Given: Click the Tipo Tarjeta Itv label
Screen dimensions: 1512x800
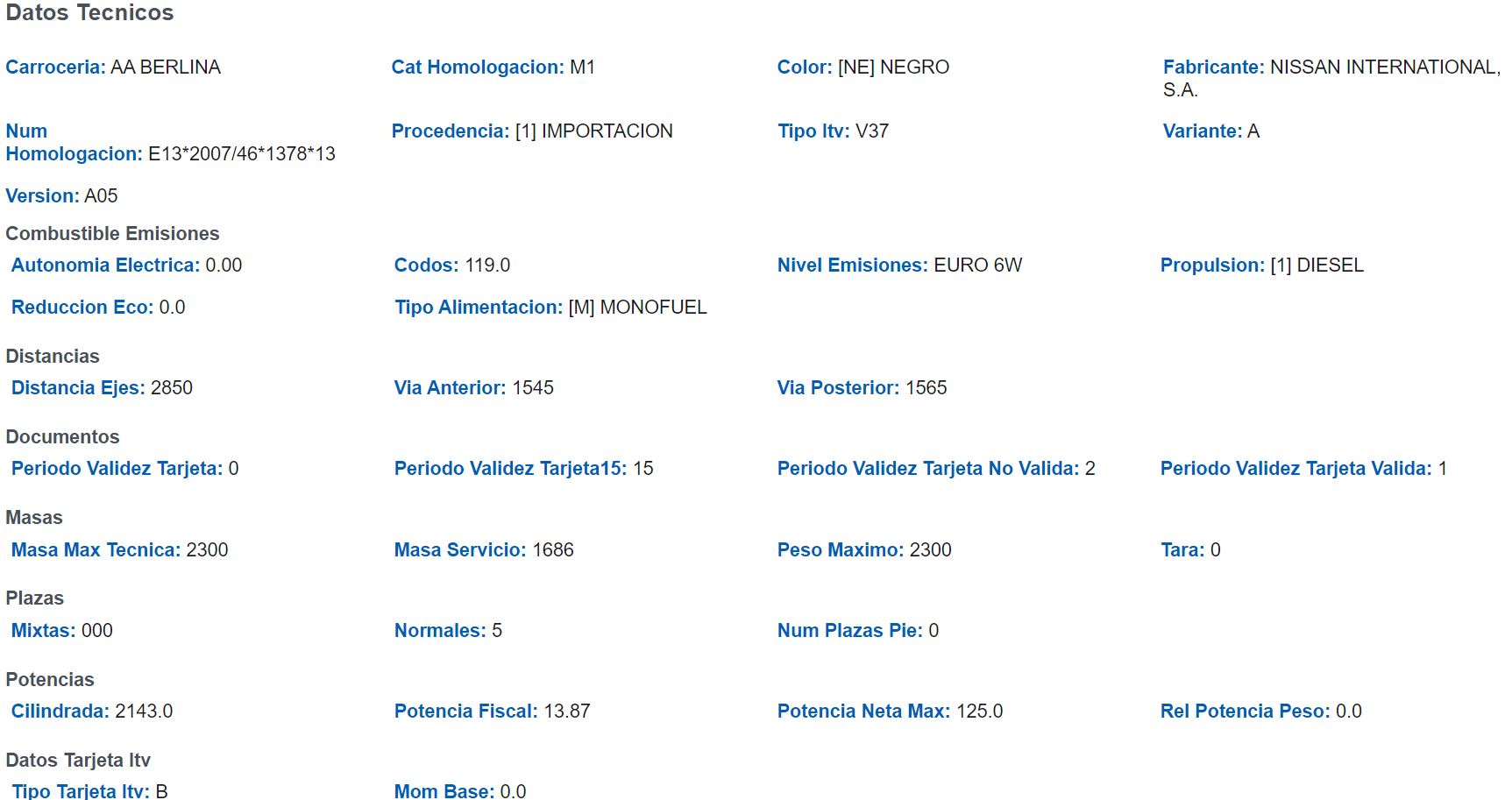Looking at the screenshot, I should coord(80,791).
